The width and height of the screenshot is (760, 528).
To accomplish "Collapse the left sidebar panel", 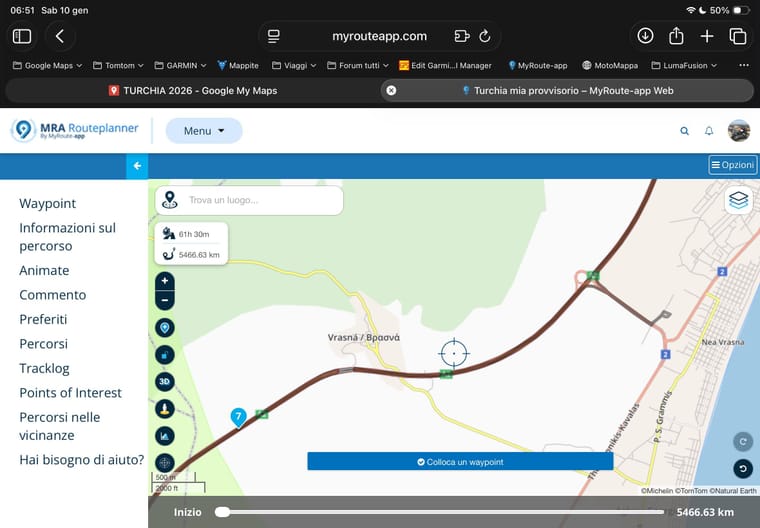I will point(137,166).
